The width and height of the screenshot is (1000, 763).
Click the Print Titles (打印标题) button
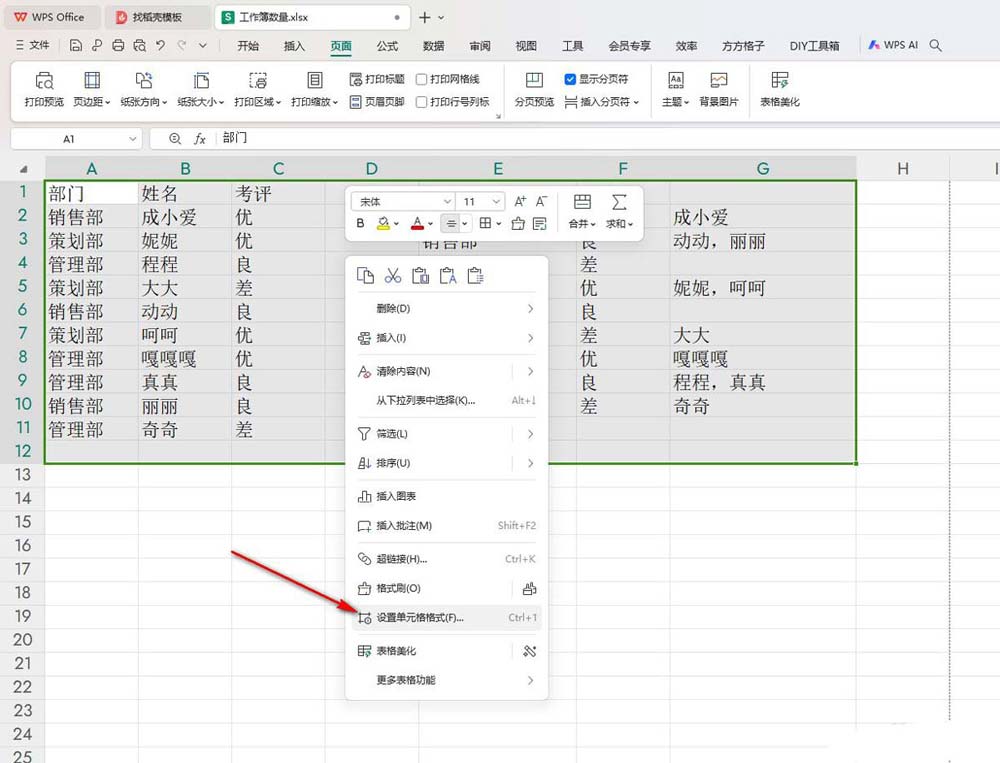[377, 79]
